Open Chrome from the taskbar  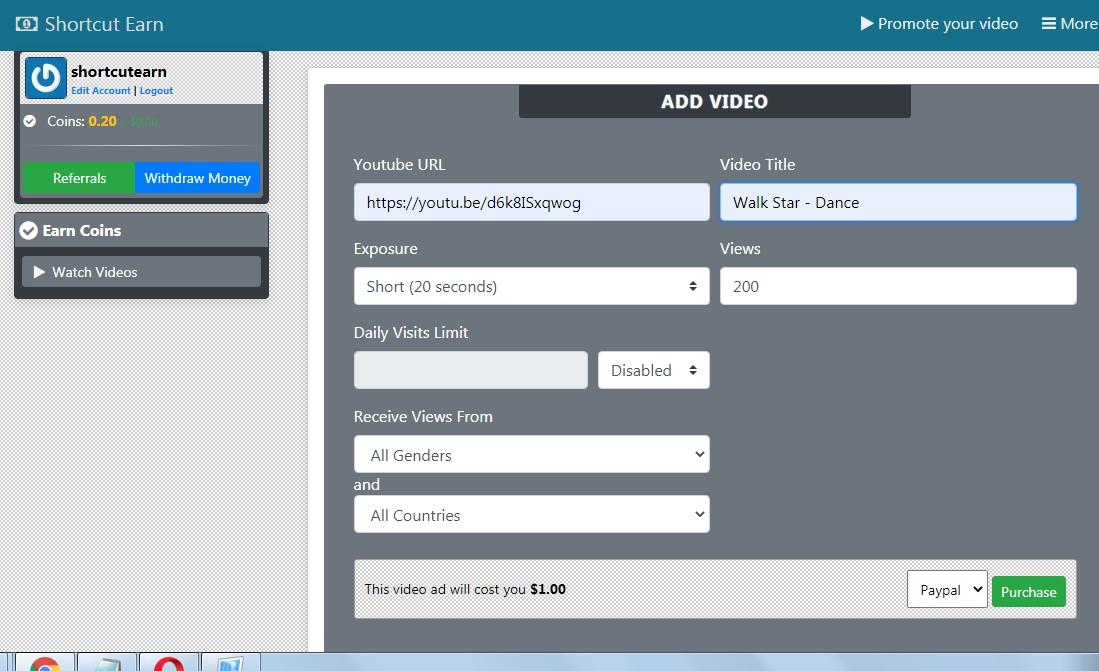(x=43, y=663)
